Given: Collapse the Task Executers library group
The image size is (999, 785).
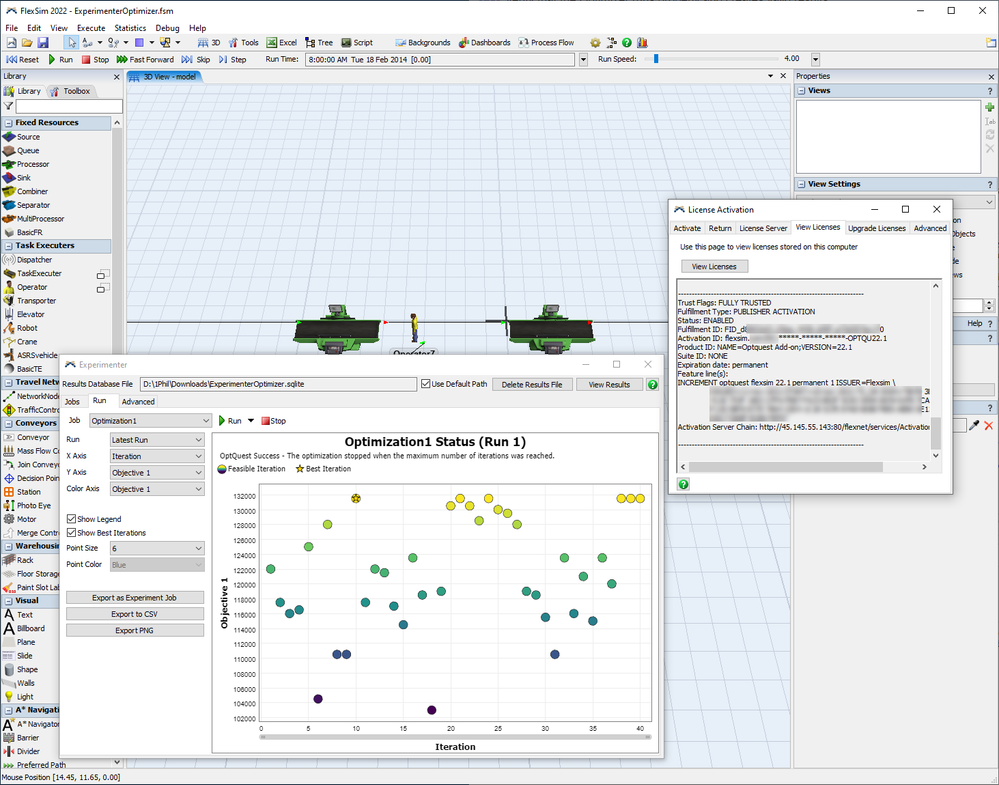Looking at the screenshot, I should pyautogui.click(x=9, y=246).
